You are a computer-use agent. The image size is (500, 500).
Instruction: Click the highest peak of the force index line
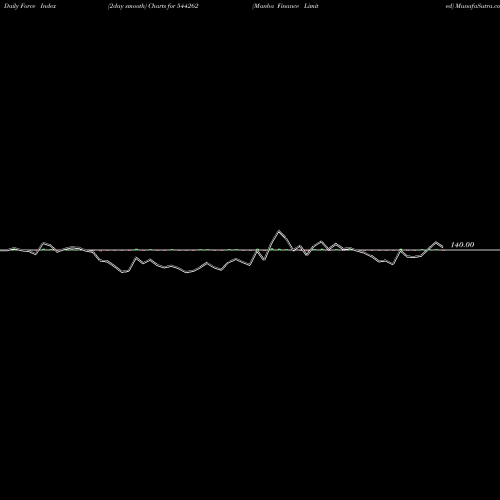(x=279, y=231)
